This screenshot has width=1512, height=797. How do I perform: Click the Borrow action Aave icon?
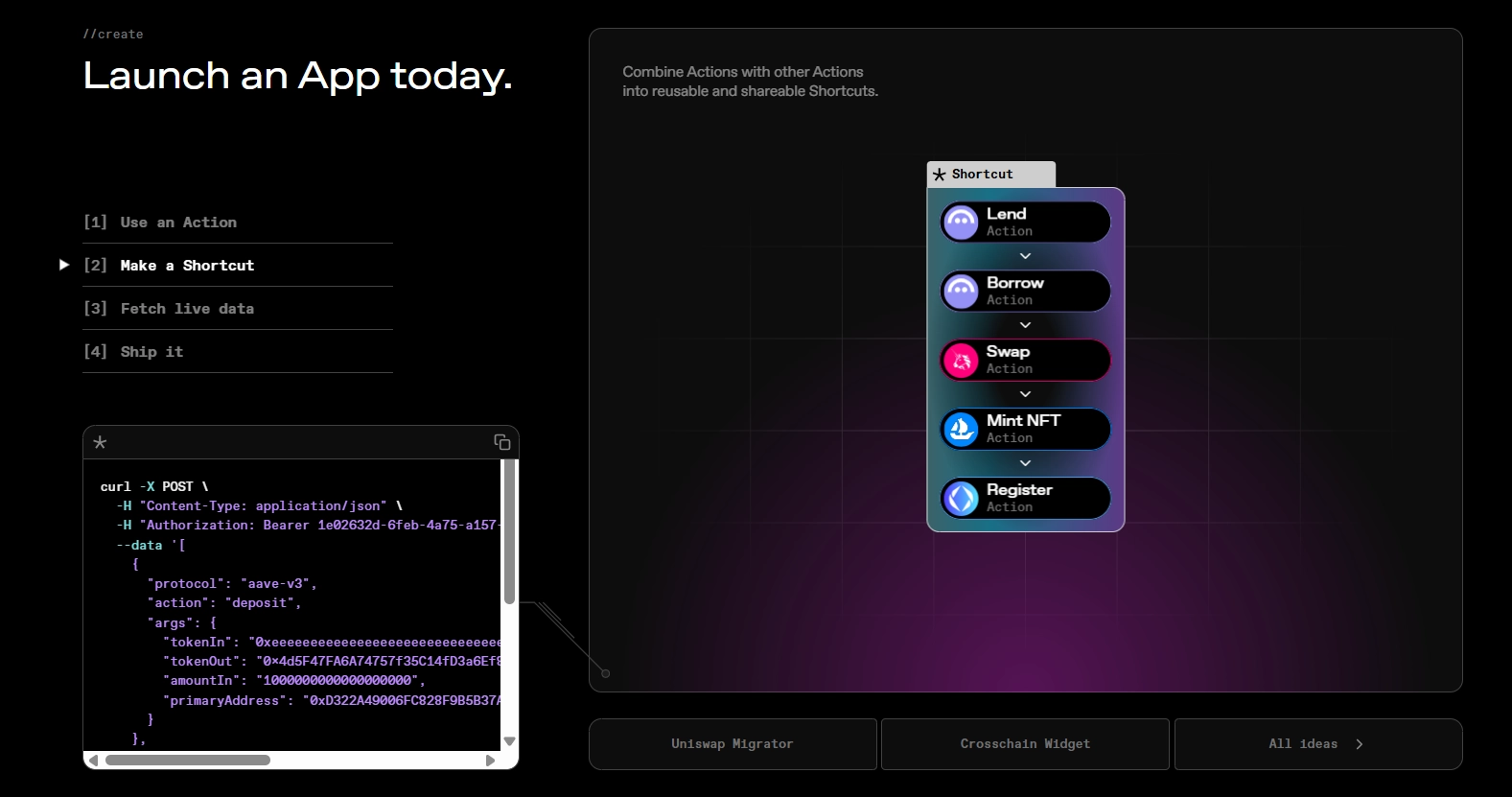[x=961, y=291]
